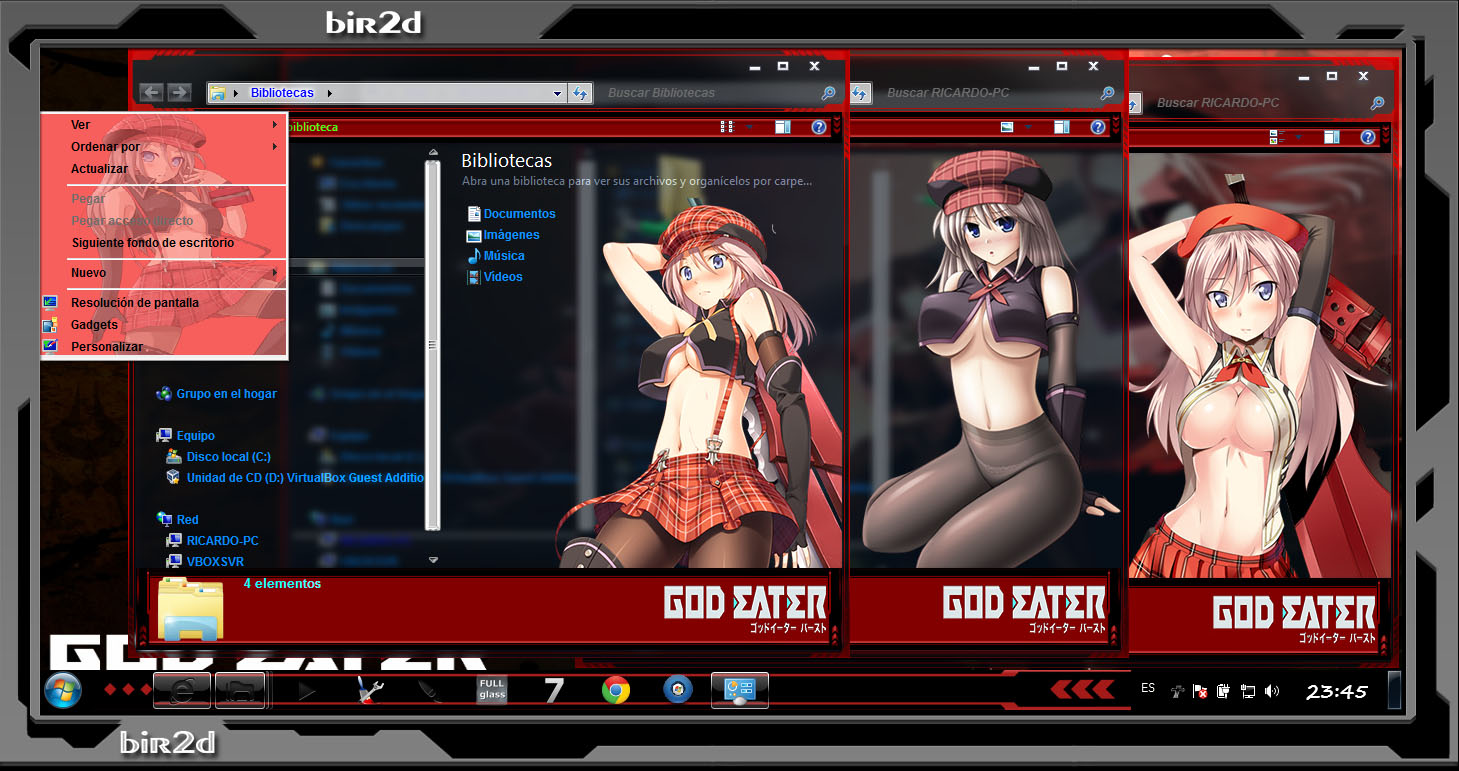Click the show desktop button beside clock

tap(1394, 691)
